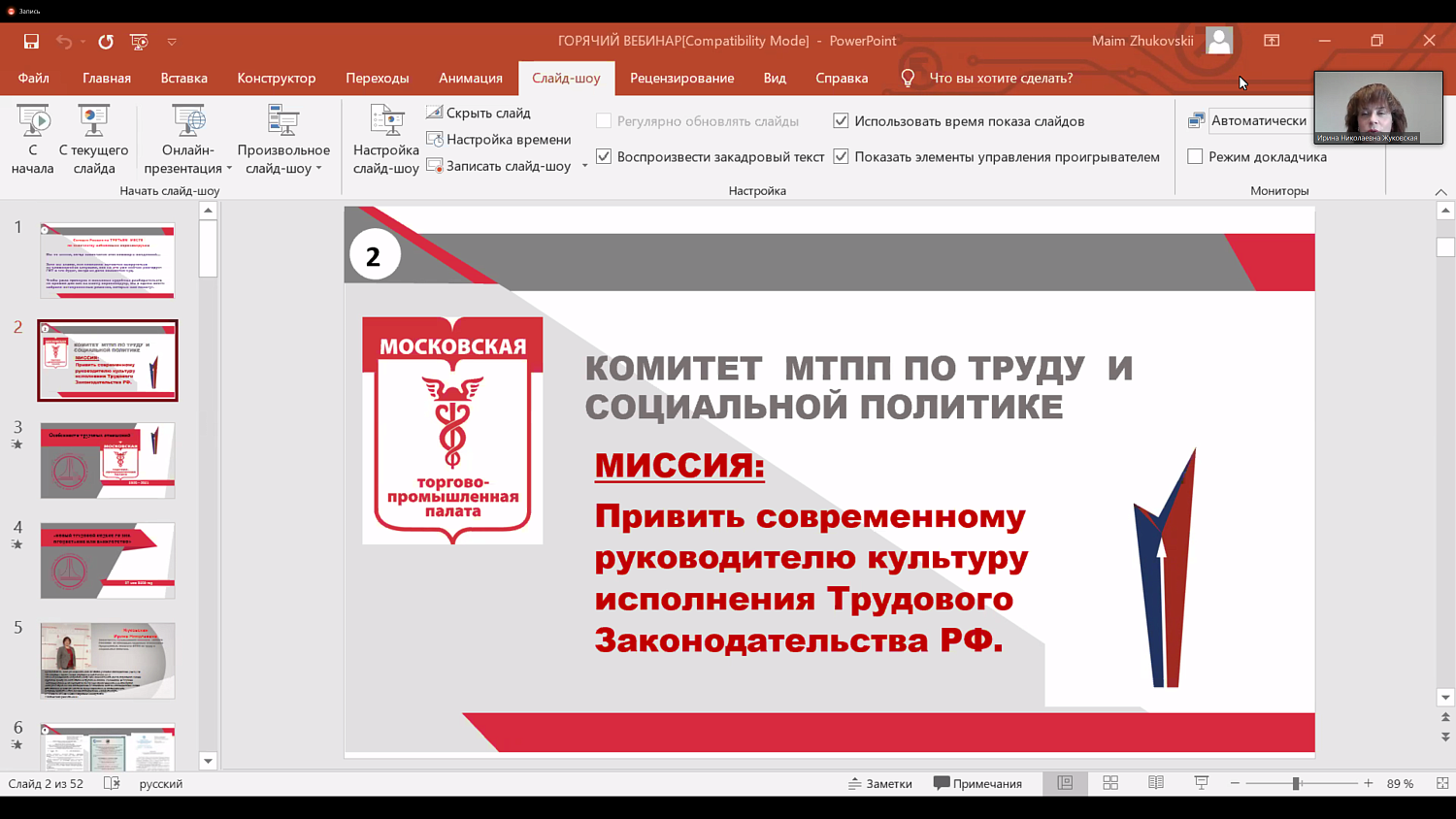Click the animation star under slide 3
This screenshot has width=1456, height=819.
(x=17, y=444)
